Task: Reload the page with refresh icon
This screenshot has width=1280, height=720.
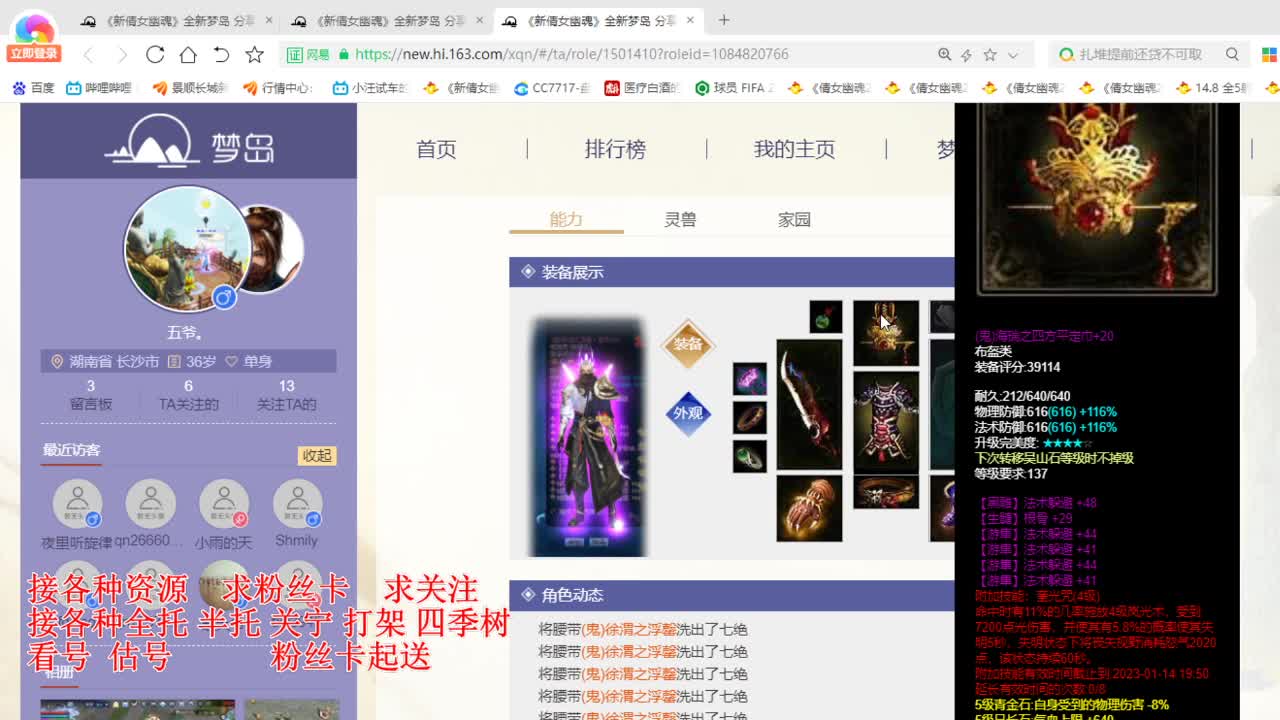Action: pos(155,55)
